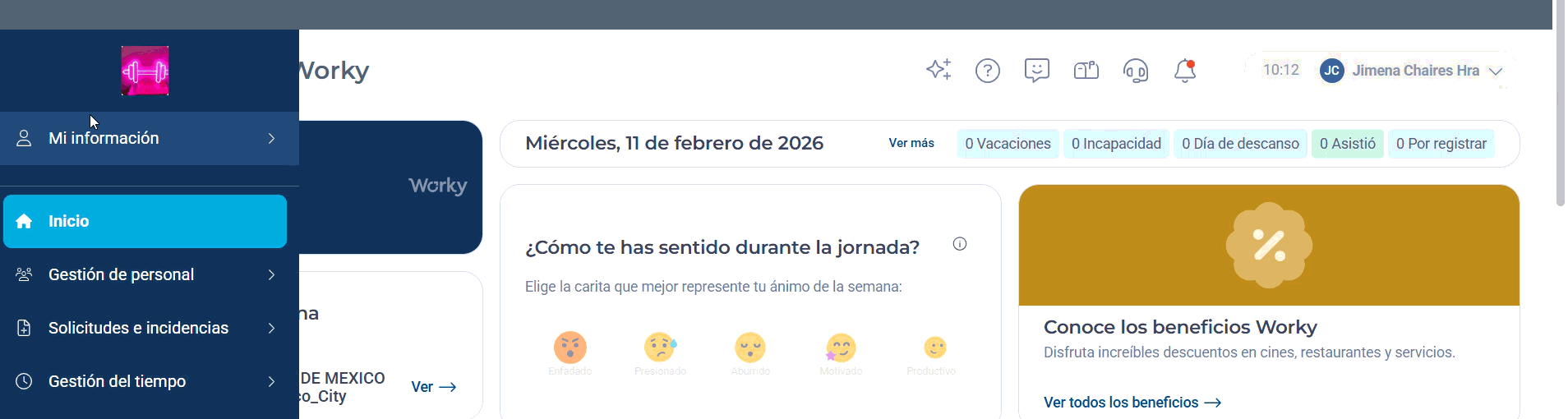This screenshot has width=1568, height=419.
Task: Click the page vertical scrollbar
Action: pos(1561,103)
